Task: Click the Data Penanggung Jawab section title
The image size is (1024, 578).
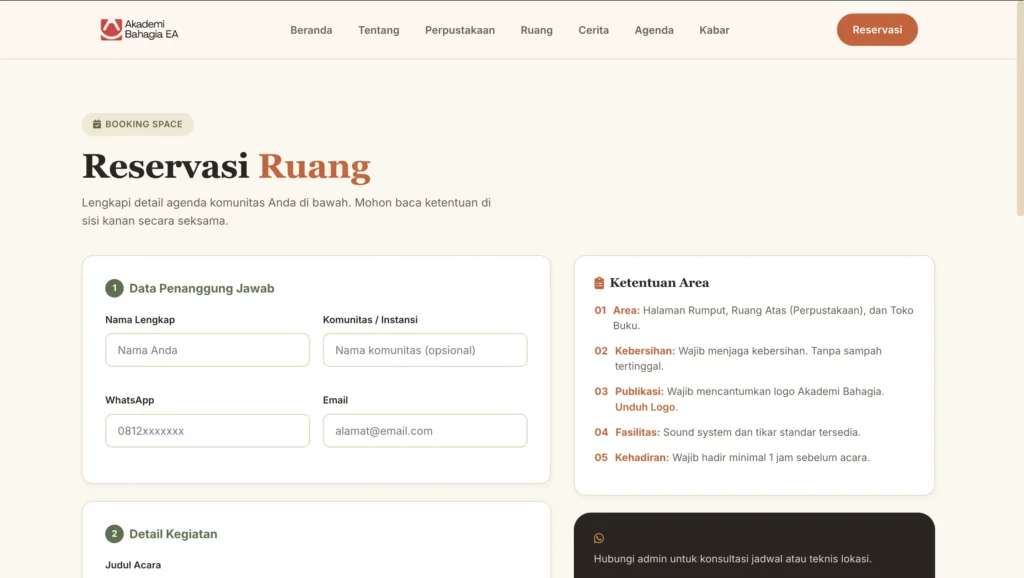Action: pos(202,288)
